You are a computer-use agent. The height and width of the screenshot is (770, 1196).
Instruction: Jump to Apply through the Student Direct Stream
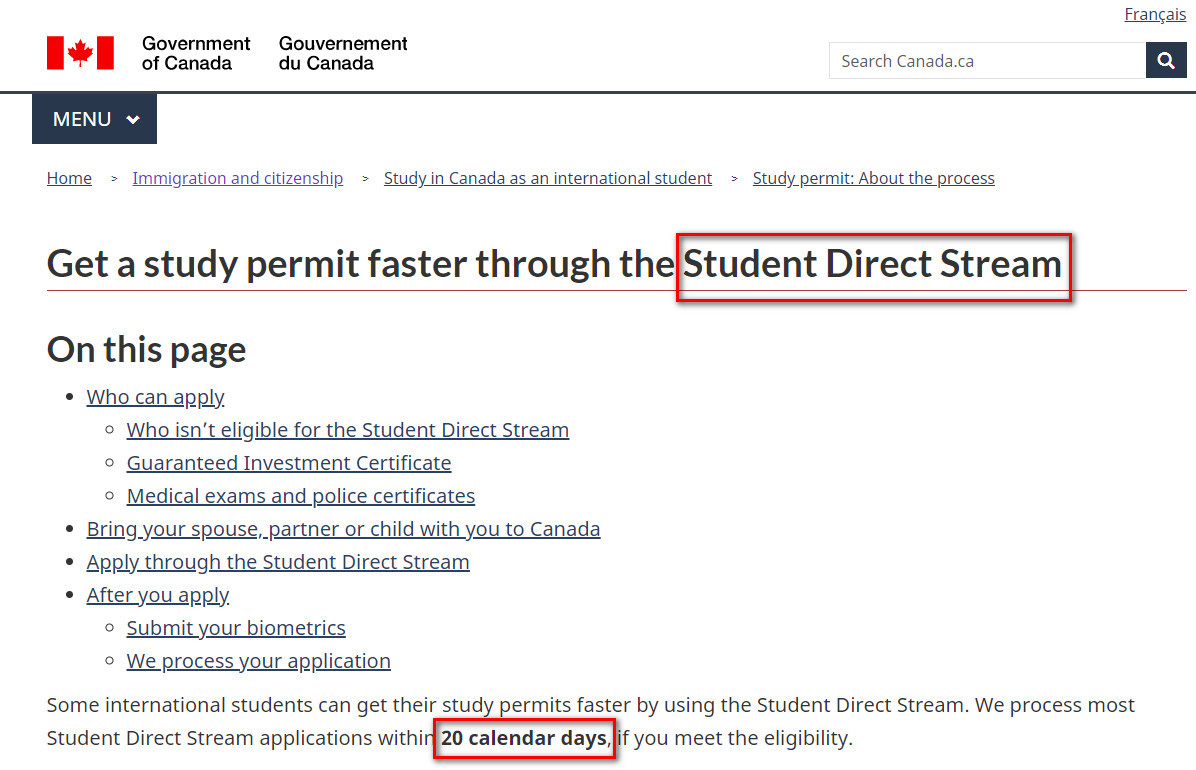point(278,562)
